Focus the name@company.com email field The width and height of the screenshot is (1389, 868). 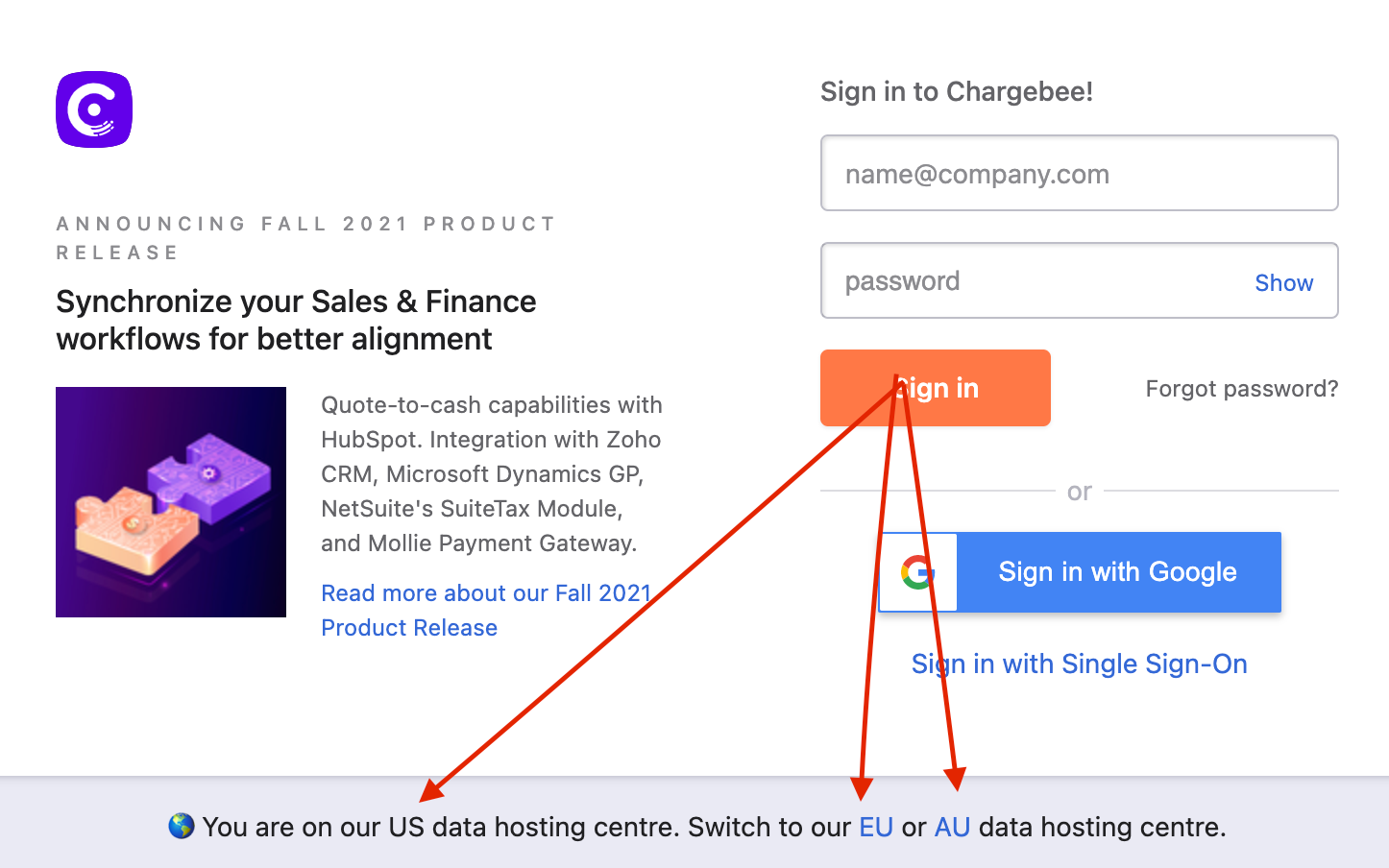coord(1079,174)
